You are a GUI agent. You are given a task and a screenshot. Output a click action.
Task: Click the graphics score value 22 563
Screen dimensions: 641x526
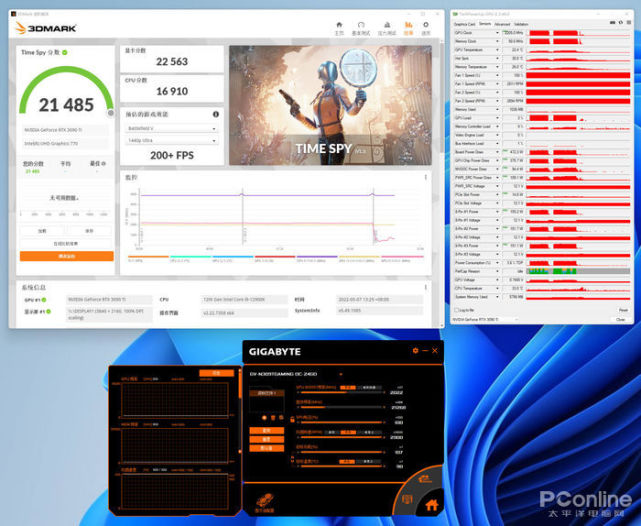click(x=172, y=62)
